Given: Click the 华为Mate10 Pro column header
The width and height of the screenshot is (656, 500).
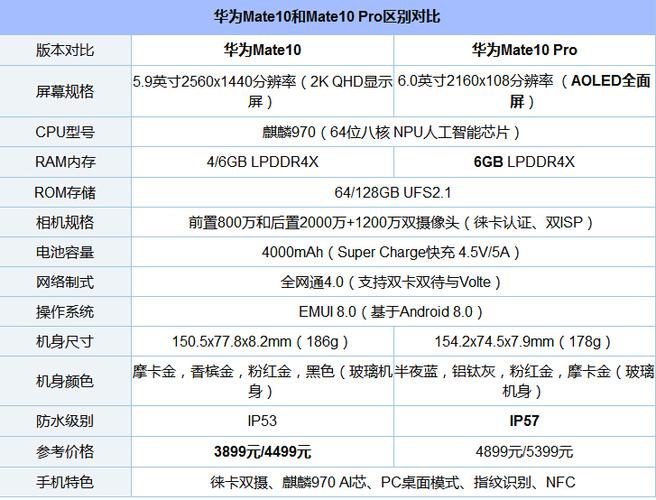Looking at the screenshot, I should point(525,50).
